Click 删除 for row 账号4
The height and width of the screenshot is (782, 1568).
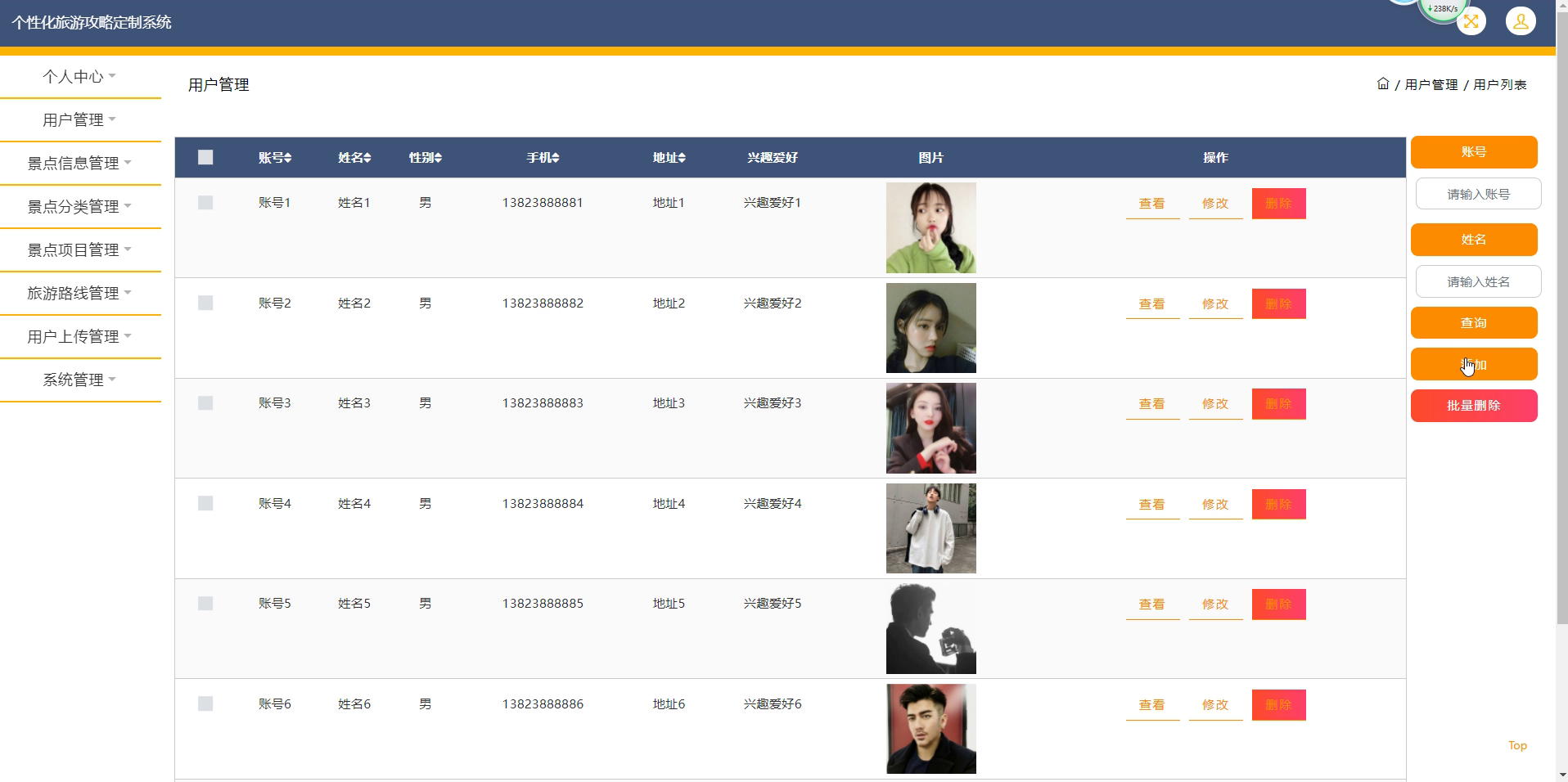1278,505
